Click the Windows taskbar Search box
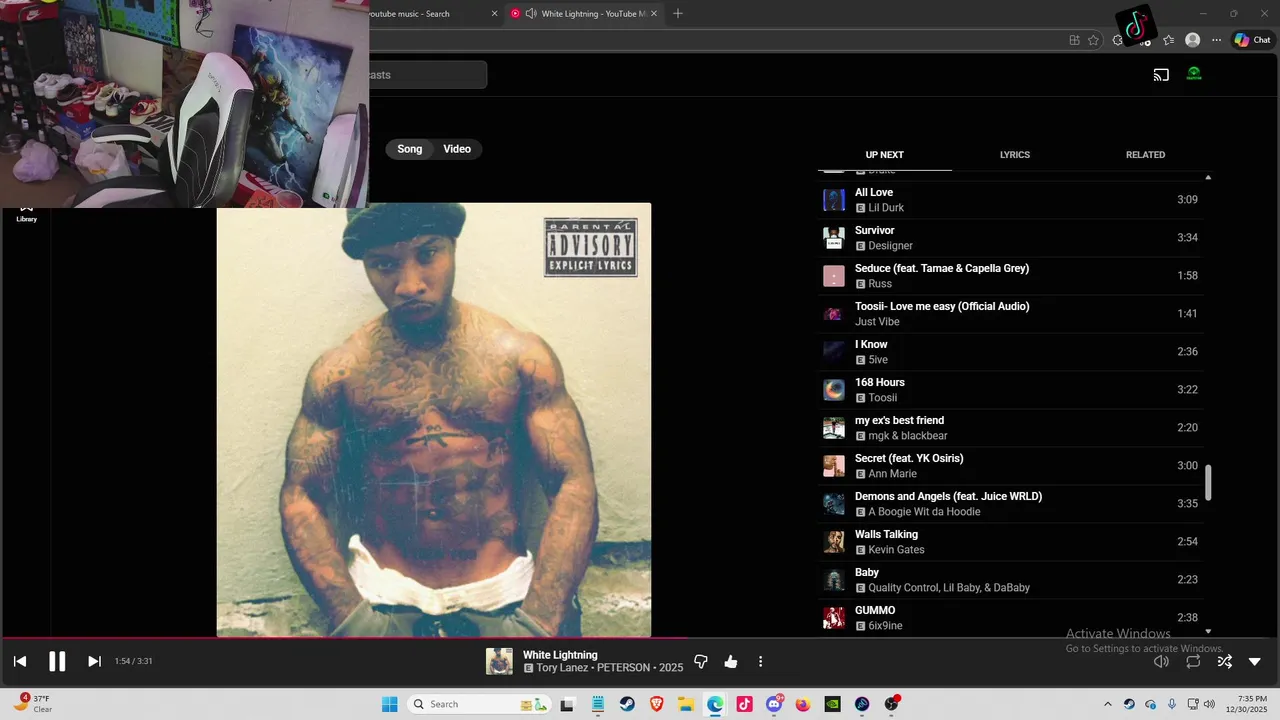 point(478,704)
